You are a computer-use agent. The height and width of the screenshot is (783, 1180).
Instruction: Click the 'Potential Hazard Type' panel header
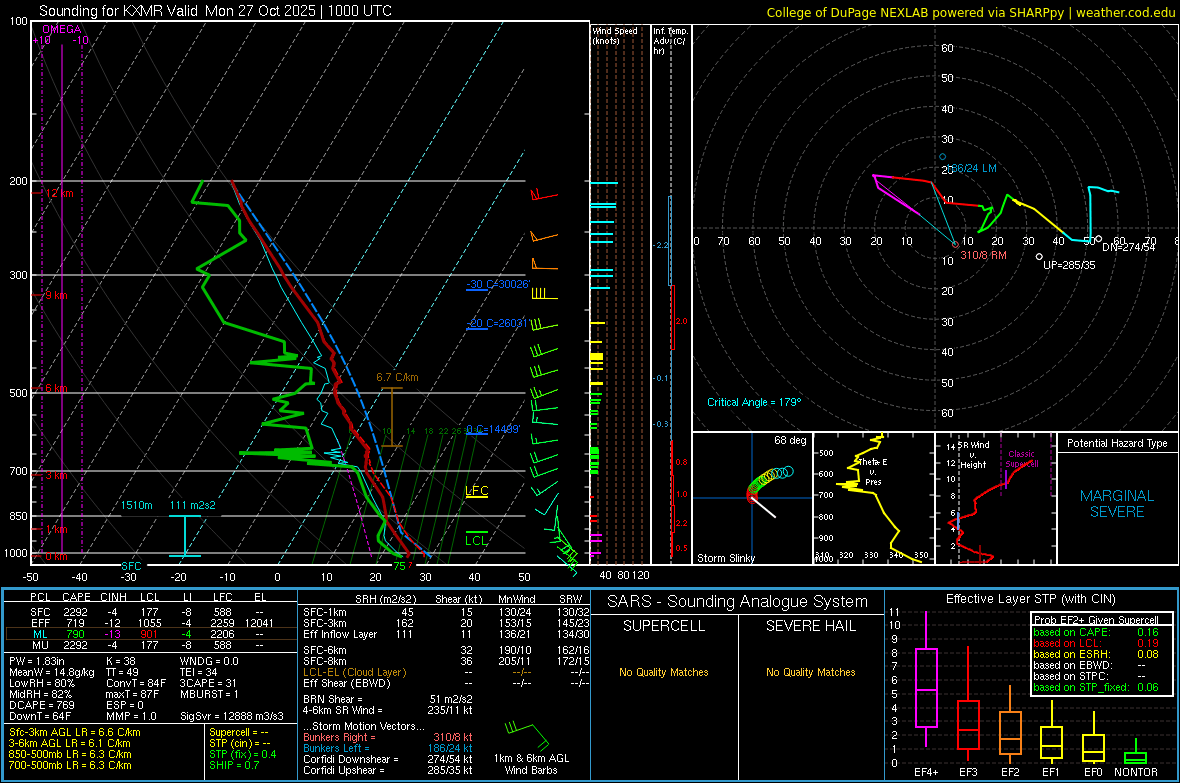(x=1117, y=443)
